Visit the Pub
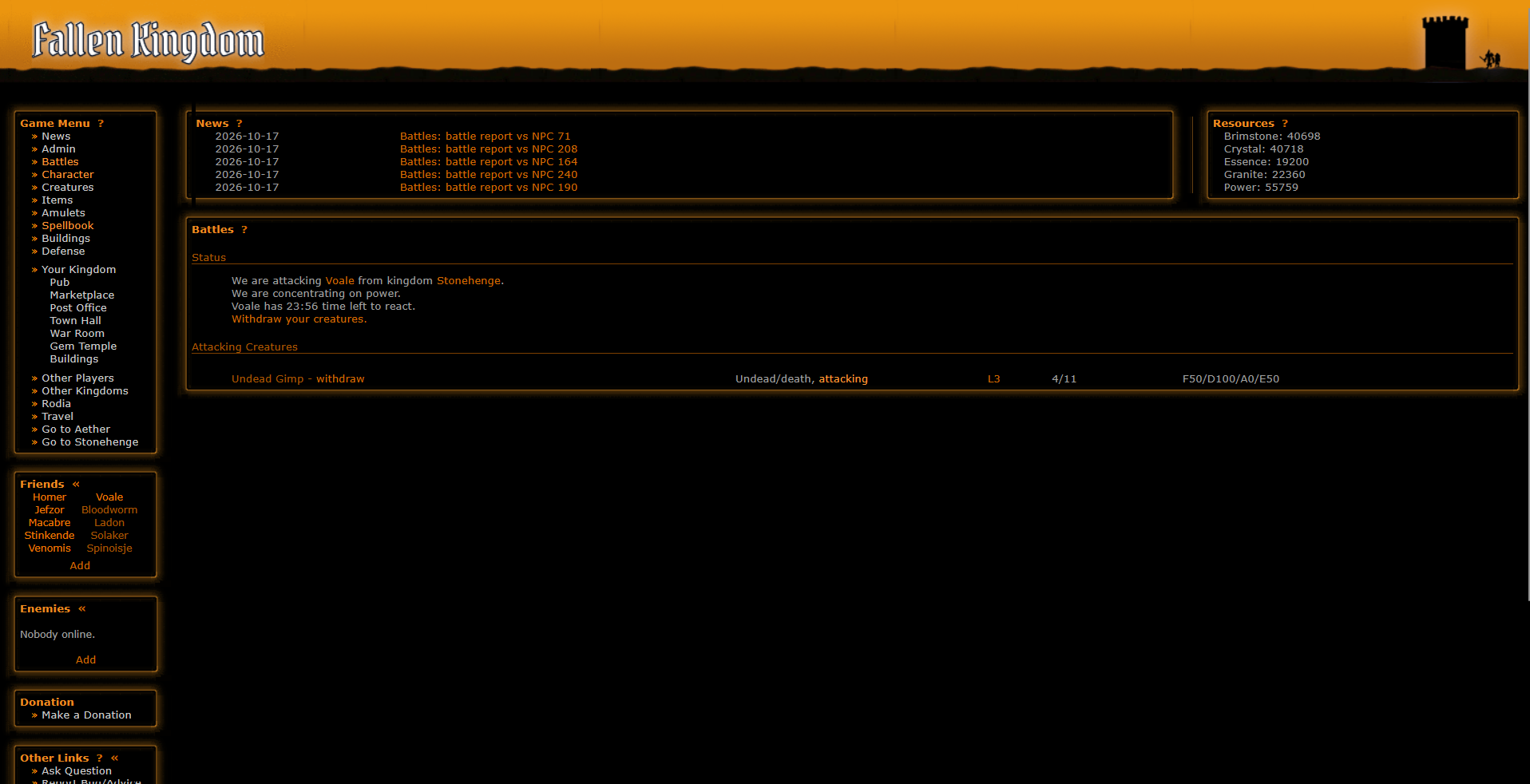This screenshot has height=784, width=1530. (60, 283)
